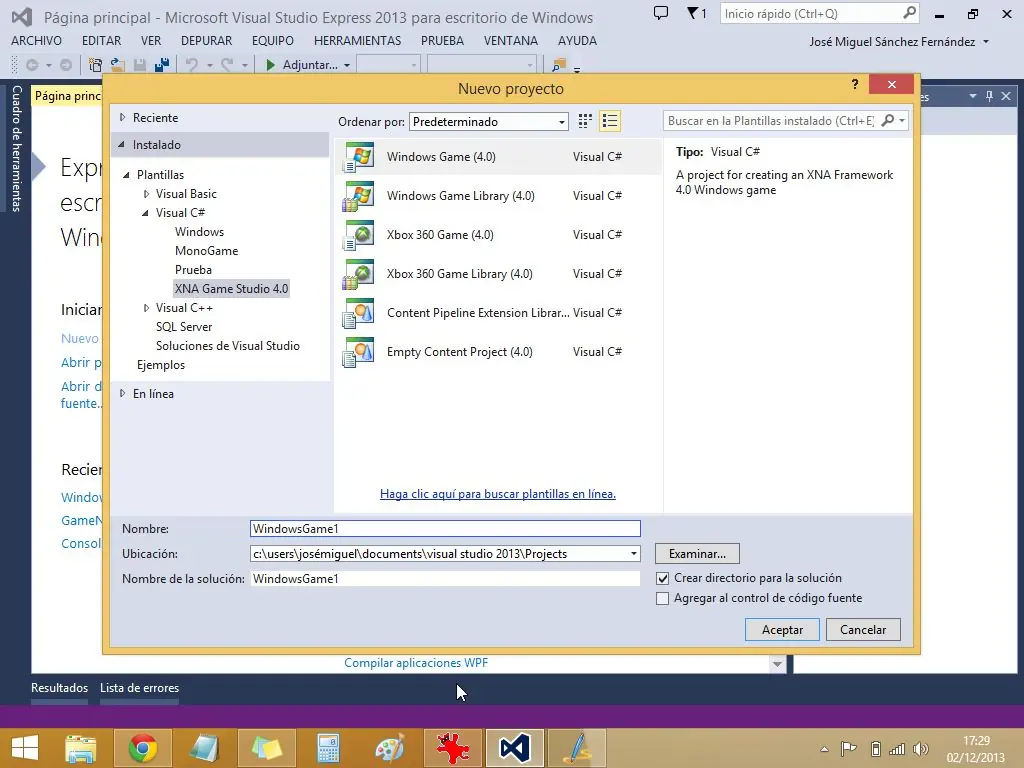
Task: Open Google Chrome from the taskbar
Action: (x=143, y=748)
